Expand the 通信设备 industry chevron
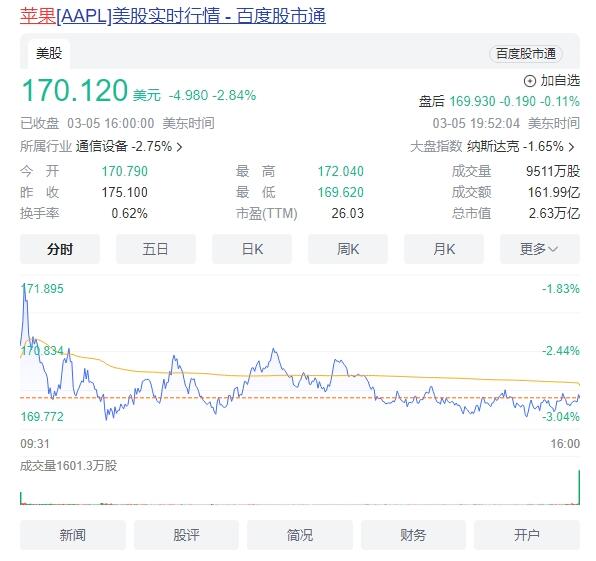This screenshot has width=596, height=561. [x=180, y=147]
